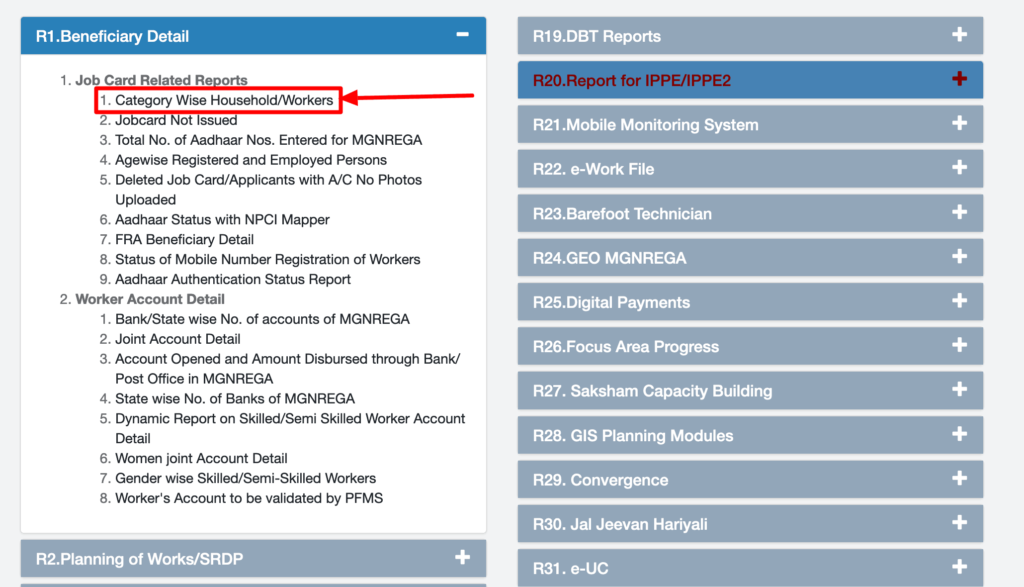
Task: Select Aadhaar Status with NPCI Mapper
Action: (x=222, y=219)
